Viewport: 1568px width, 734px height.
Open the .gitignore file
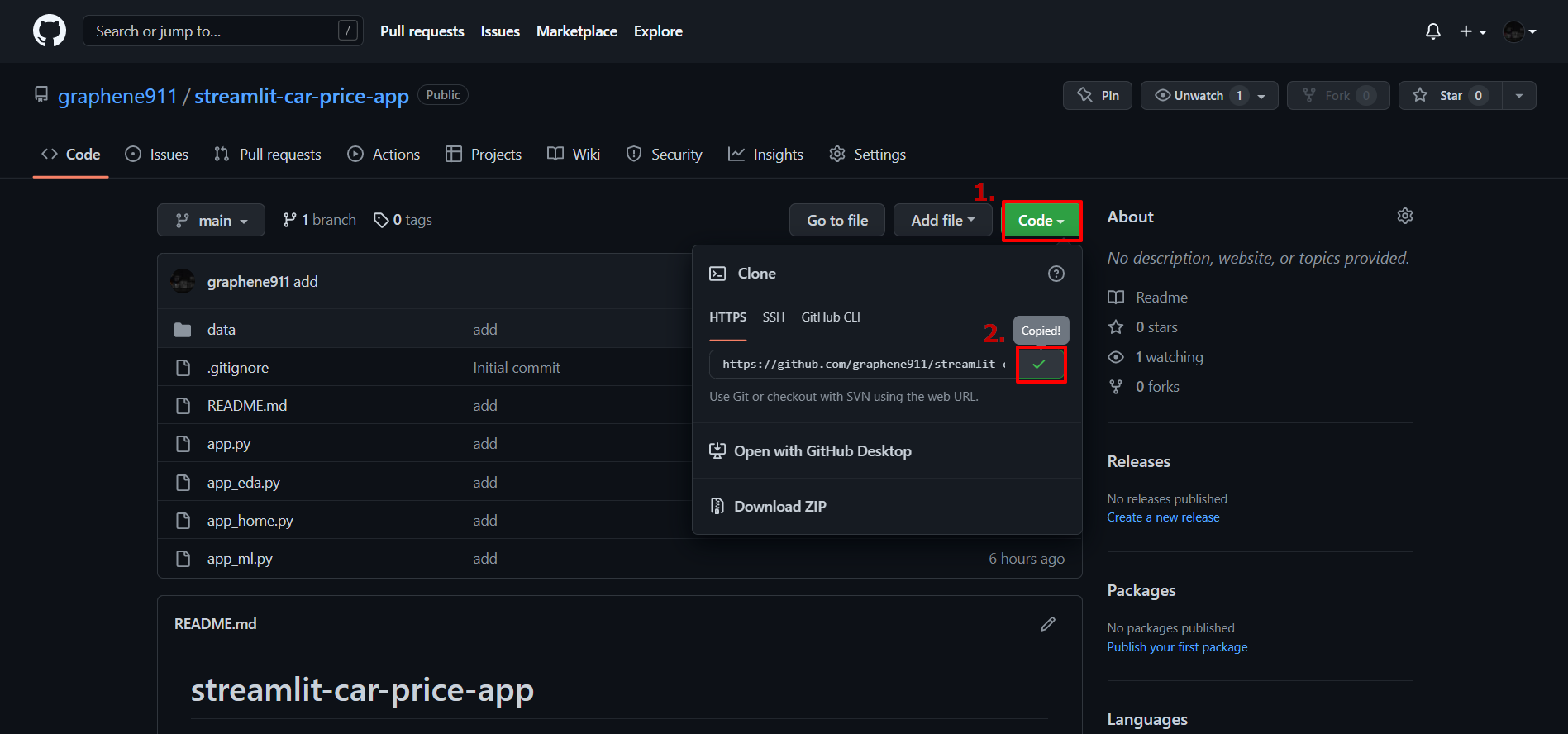pyautogui.click(x=238, y=368)
